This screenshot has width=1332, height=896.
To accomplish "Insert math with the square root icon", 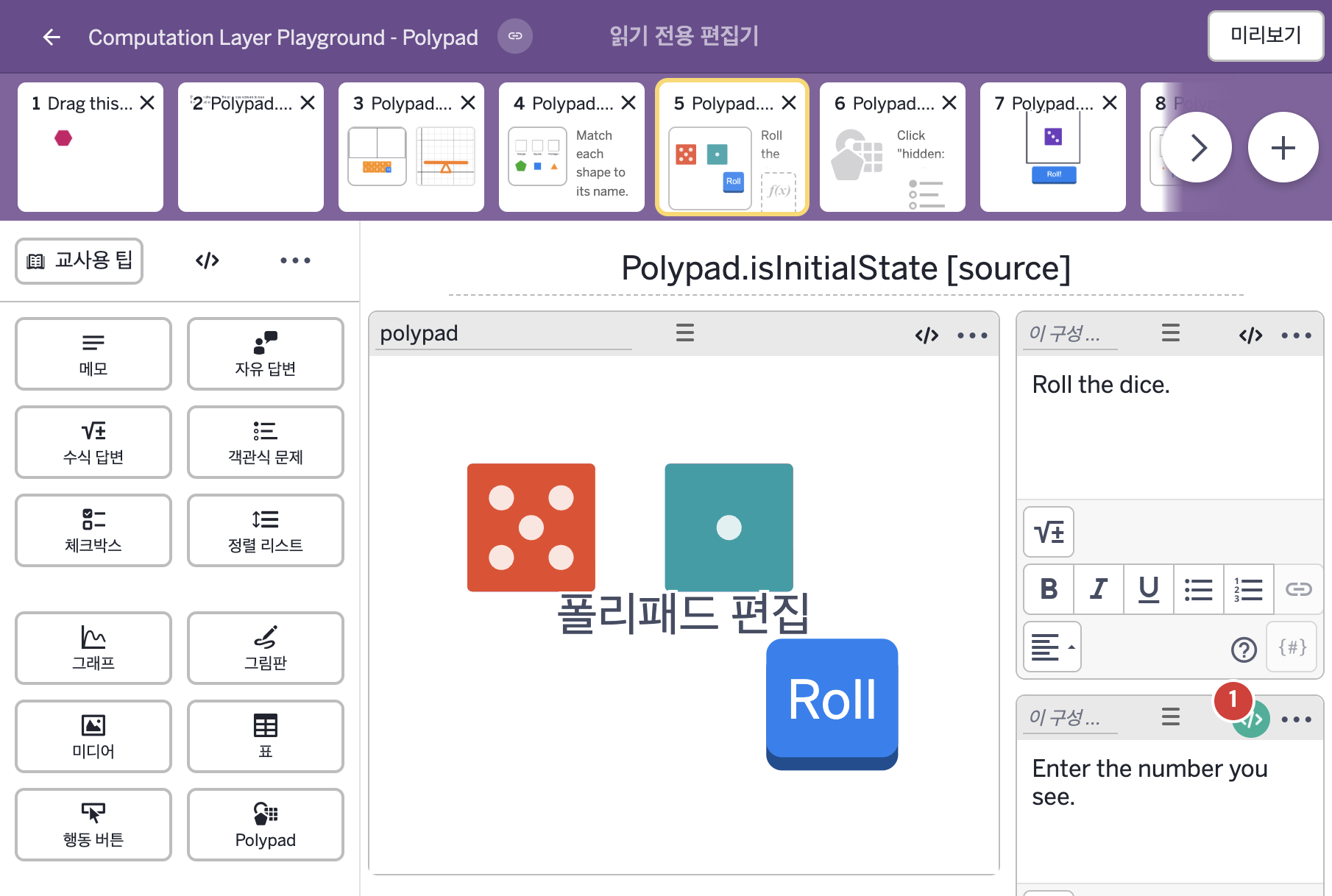I will click(1049, 532).
